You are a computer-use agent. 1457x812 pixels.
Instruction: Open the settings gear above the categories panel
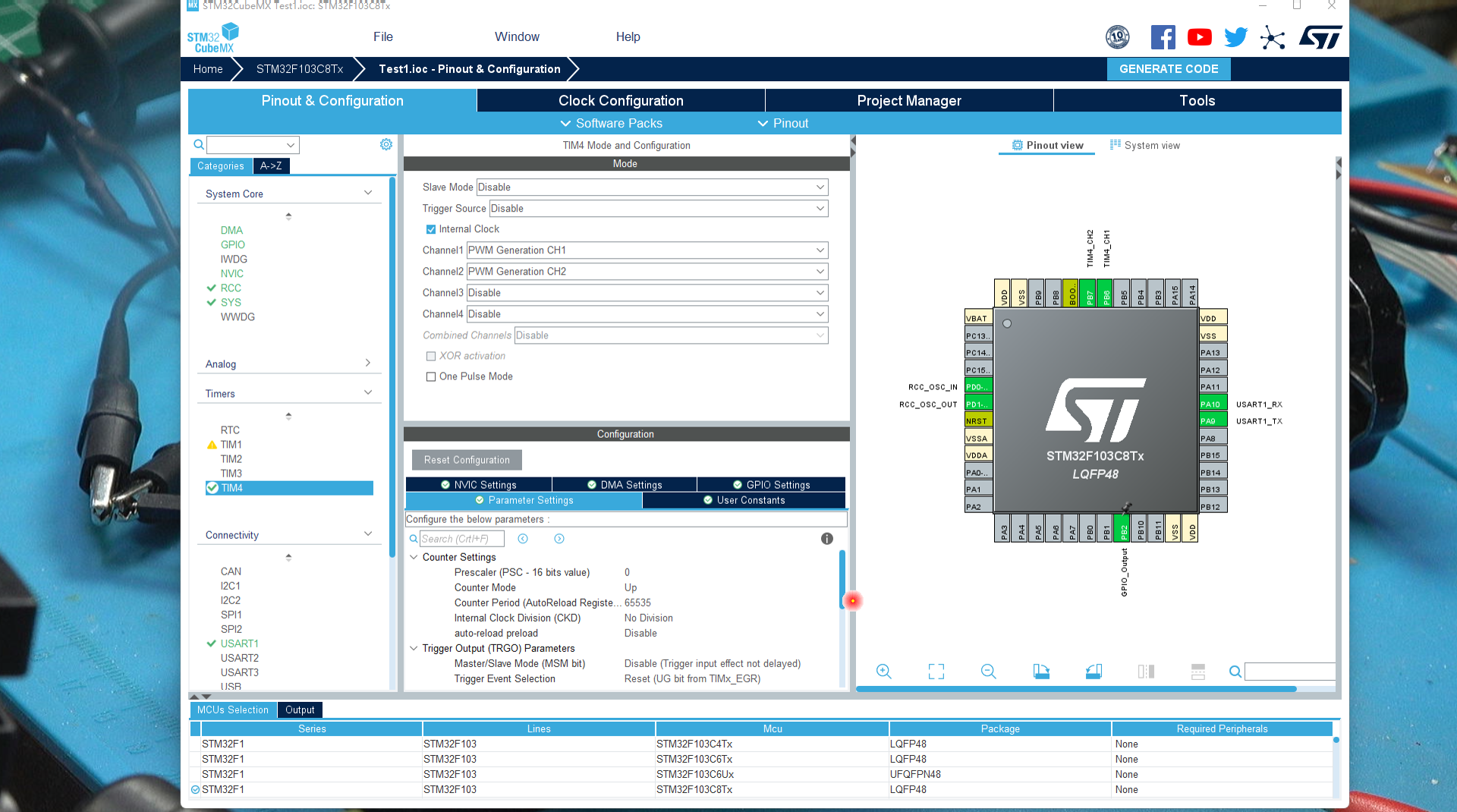click(386, 144)
